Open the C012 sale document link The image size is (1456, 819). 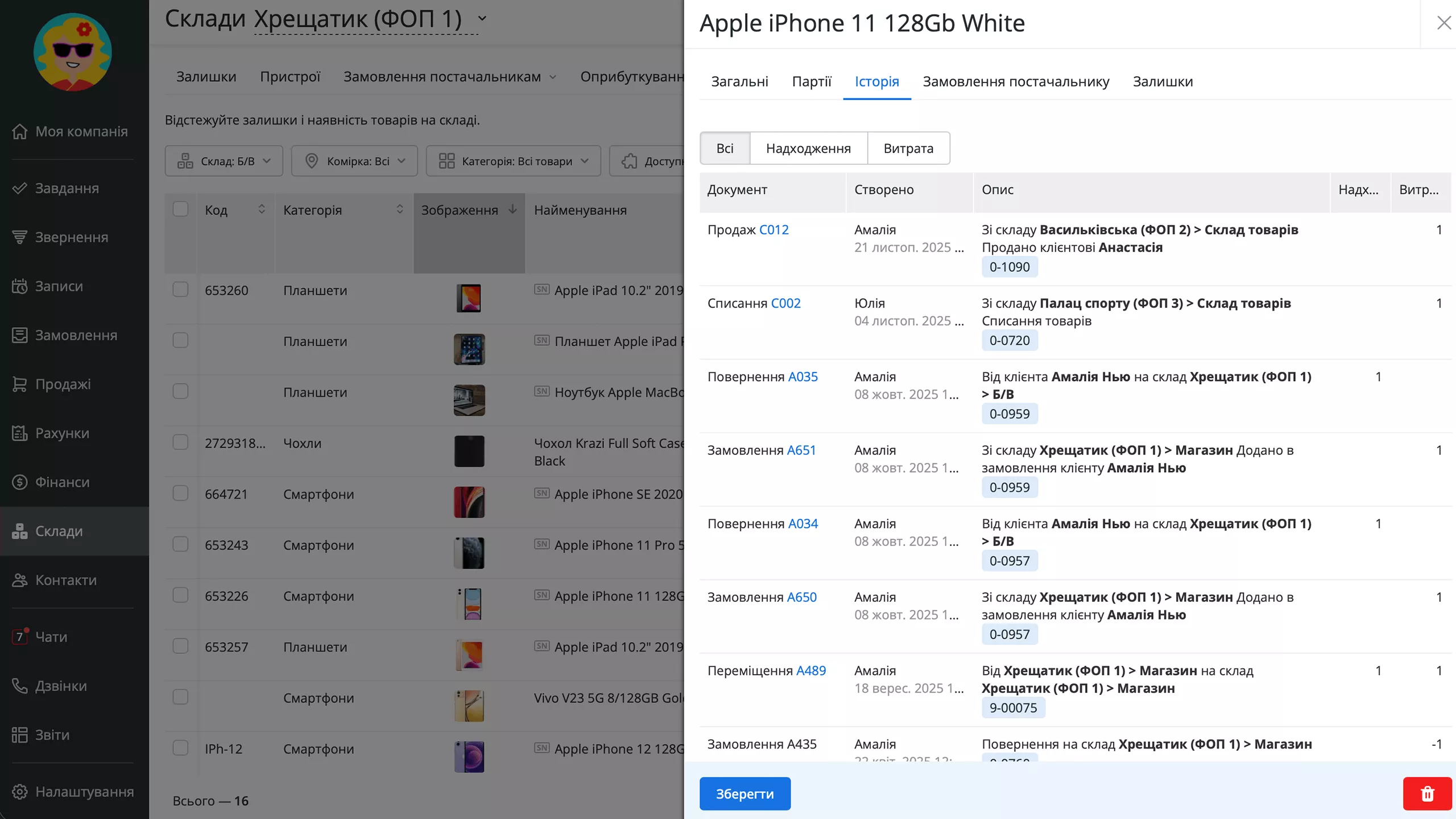[773, 230]
